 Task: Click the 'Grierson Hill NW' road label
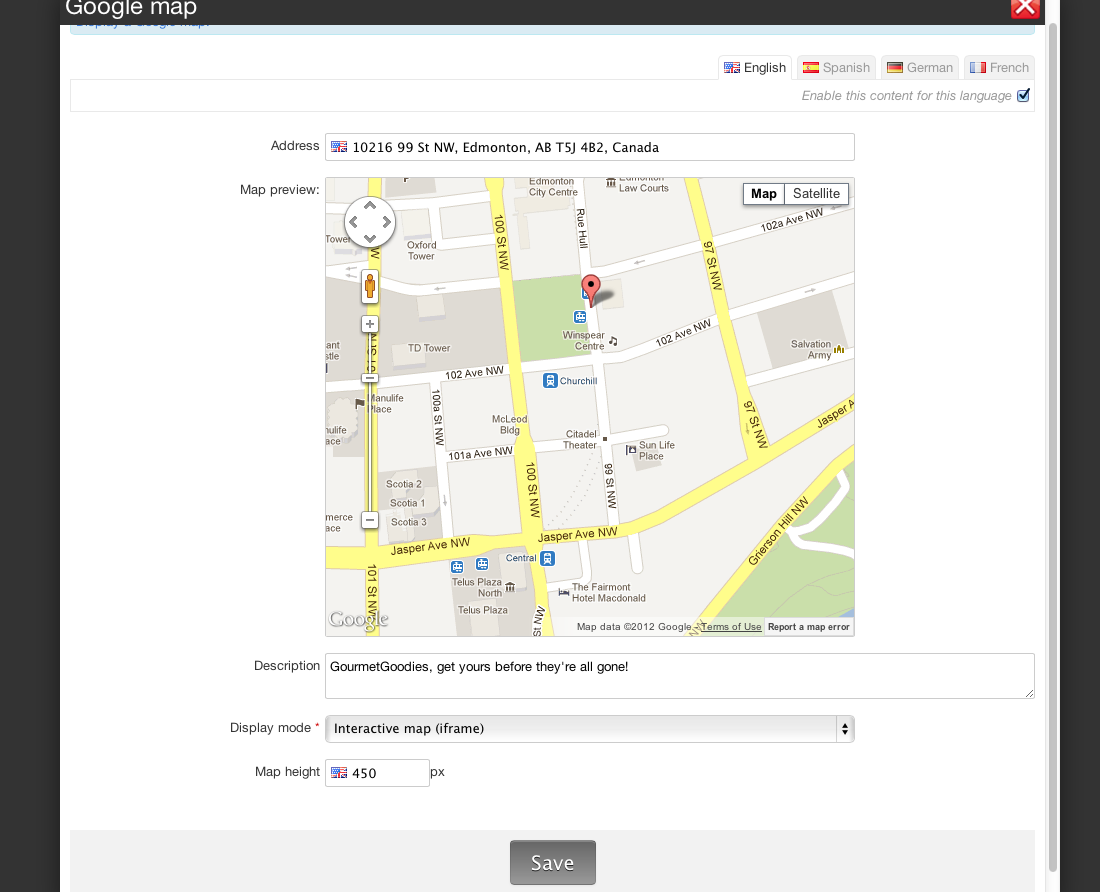779,531
